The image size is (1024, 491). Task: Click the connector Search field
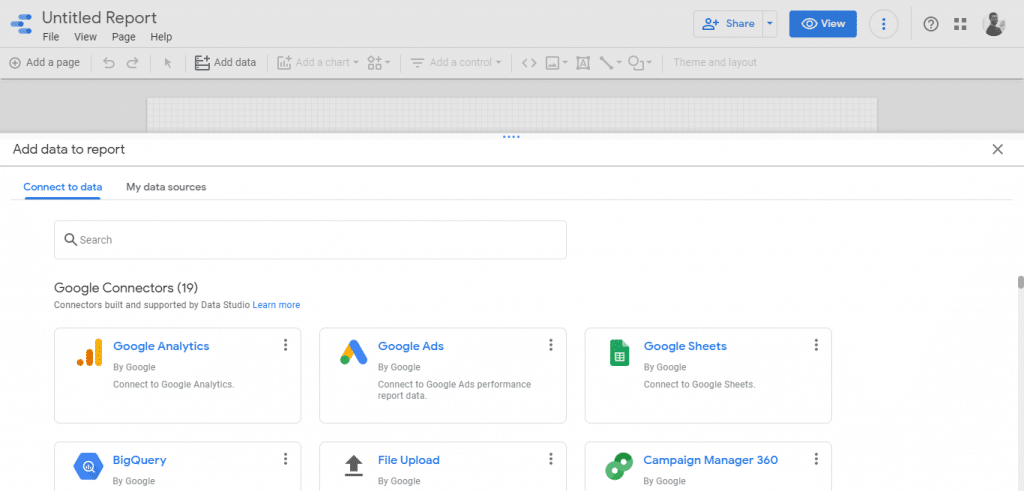tap(310, 240)
